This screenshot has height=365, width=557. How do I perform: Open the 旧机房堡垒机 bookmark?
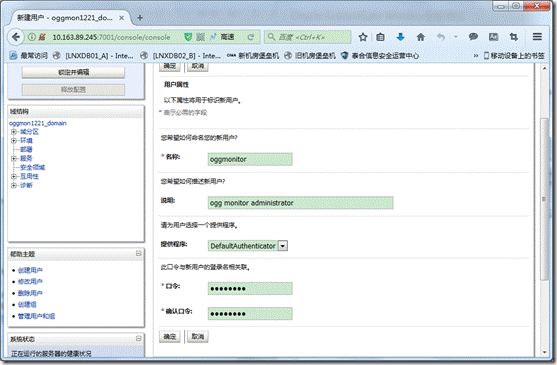point(310,55)
